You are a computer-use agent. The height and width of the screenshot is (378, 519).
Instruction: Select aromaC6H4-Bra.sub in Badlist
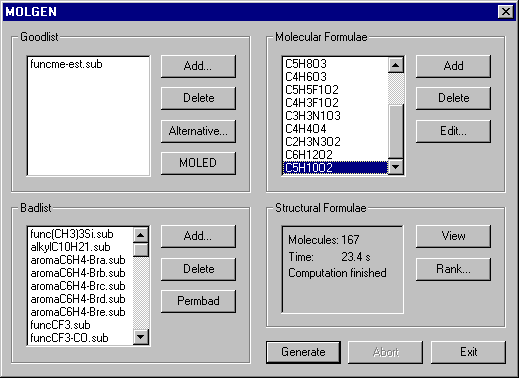[81, 260]
